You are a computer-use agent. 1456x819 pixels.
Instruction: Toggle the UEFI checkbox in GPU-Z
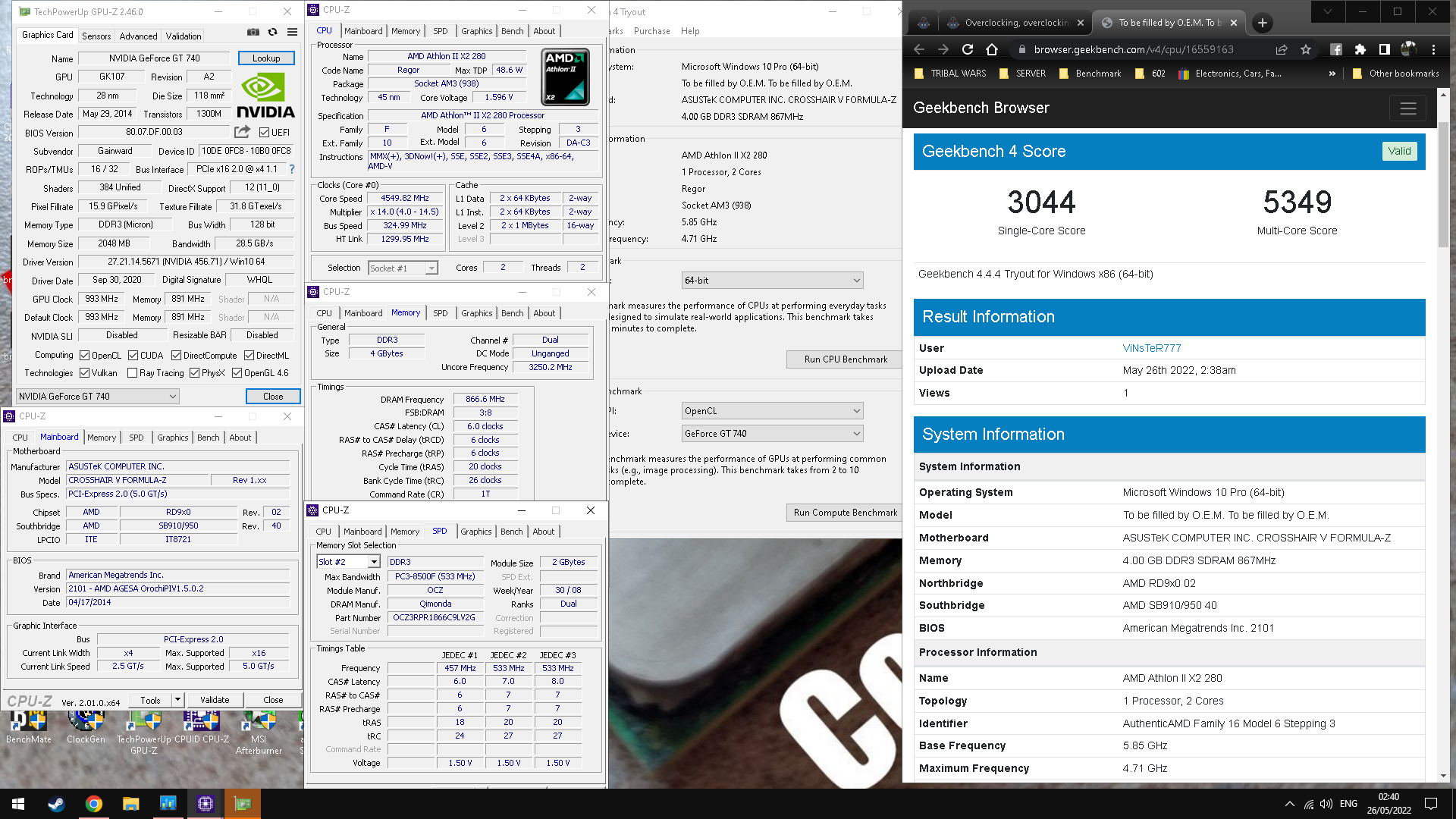[264, 133]
